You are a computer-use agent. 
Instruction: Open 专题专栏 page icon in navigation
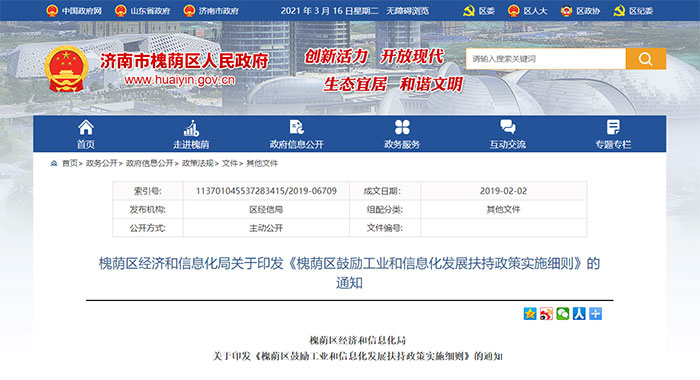[x=613, y=127]
